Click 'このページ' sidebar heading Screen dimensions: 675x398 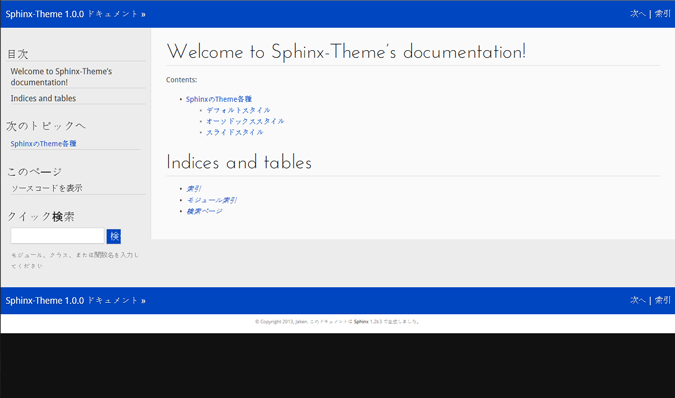point(34,172)
